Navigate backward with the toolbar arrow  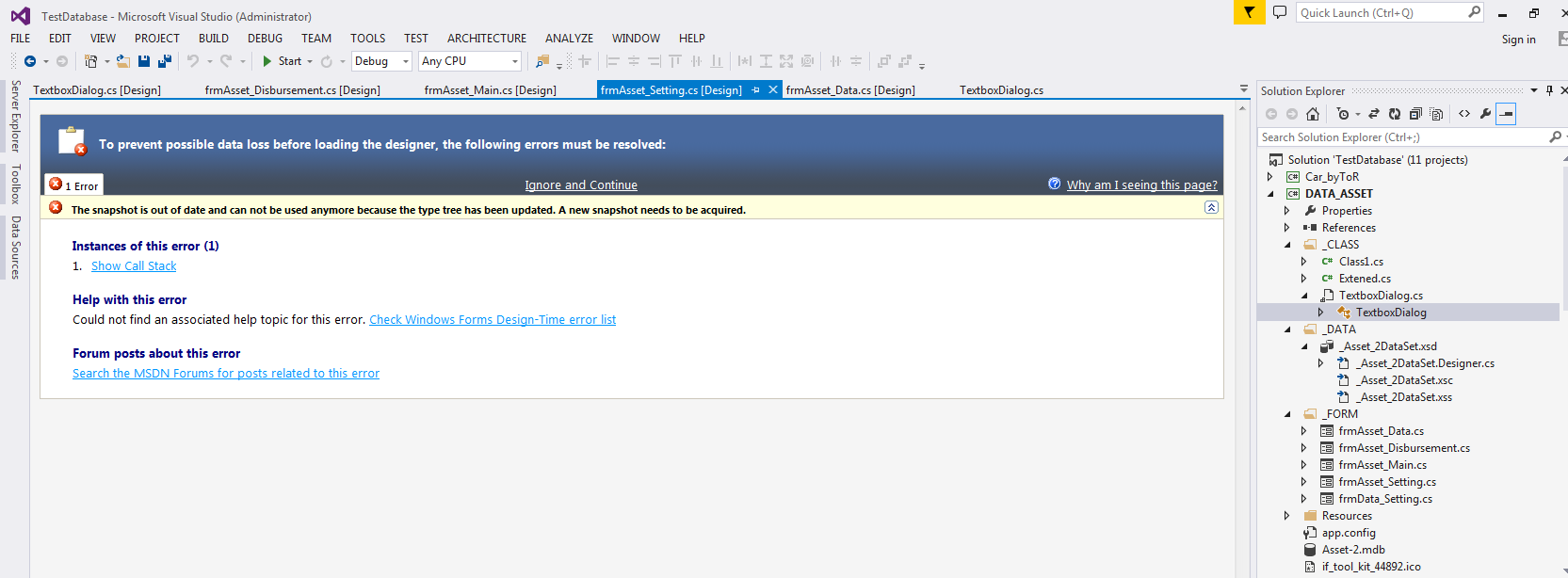(30, 61)
